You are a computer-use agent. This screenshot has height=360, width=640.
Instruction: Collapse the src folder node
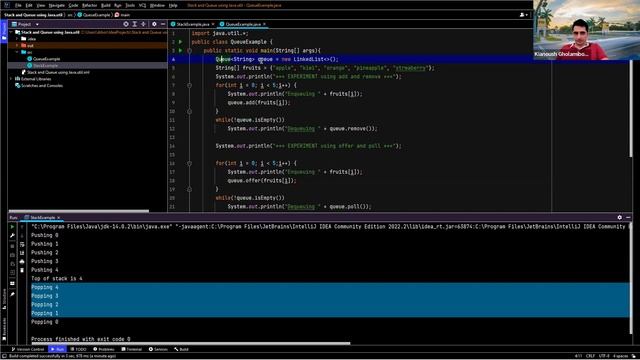coord(17,52)
